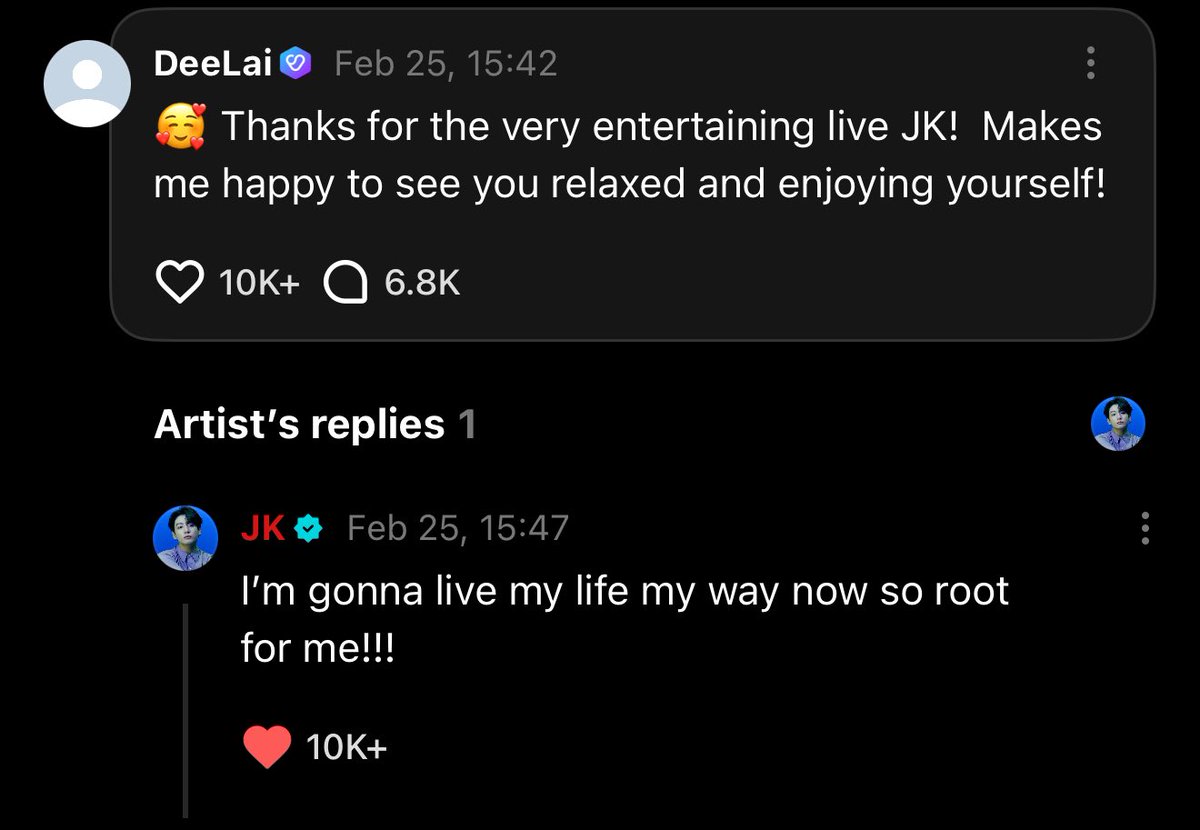Tap the artist avatar beside Artist's replies
This screenshot has width=1200, height=830.
(1117, 424)
